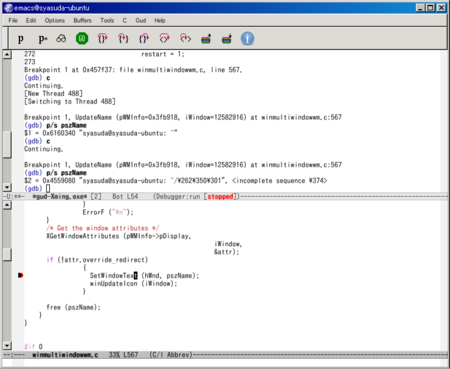The image size is (450, 369).
Task: Go down one stack frame icon
Action: point(227,39)
